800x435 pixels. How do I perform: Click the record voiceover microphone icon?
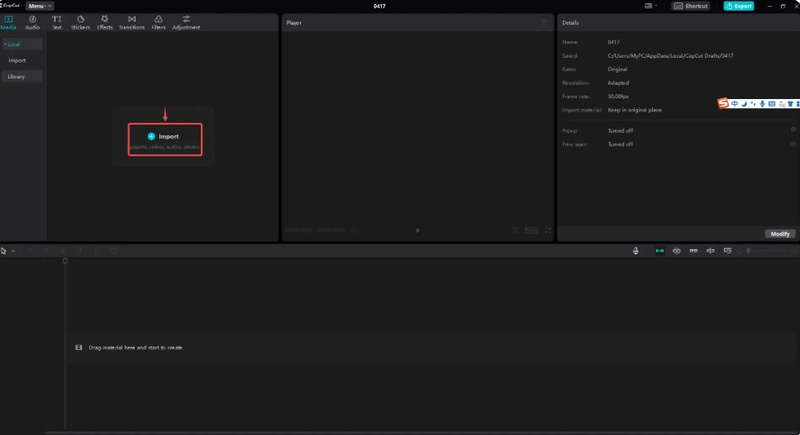click(636, 250)
